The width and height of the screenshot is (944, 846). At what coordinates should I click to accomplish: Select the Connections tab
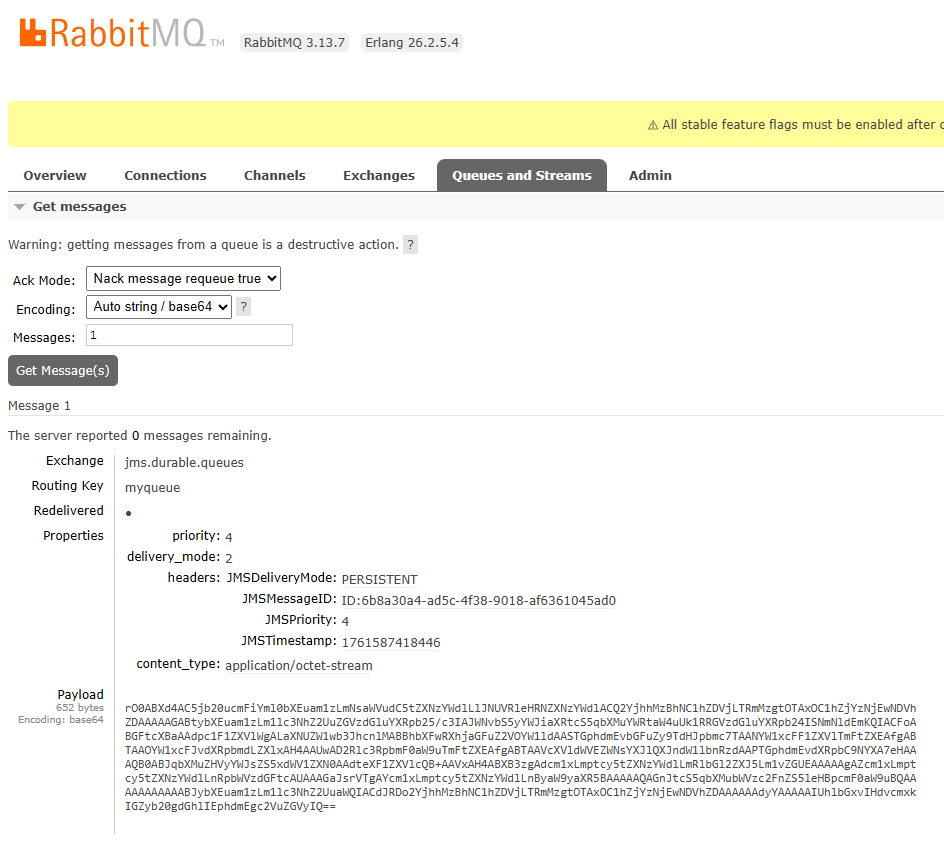pyautogui.click(x=165, y=175)
